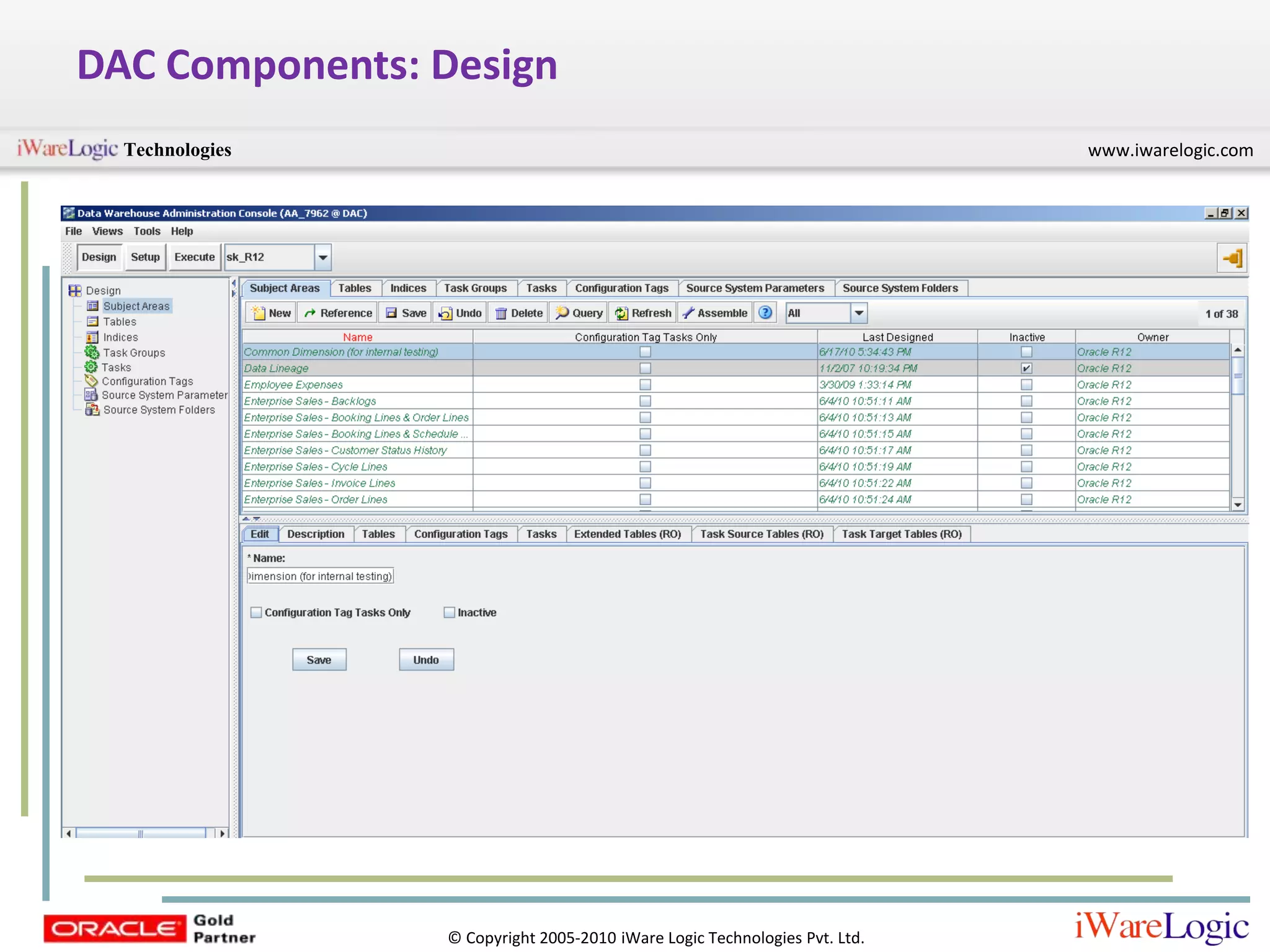Click the table scrollbar down arrow

[1238, 505]
